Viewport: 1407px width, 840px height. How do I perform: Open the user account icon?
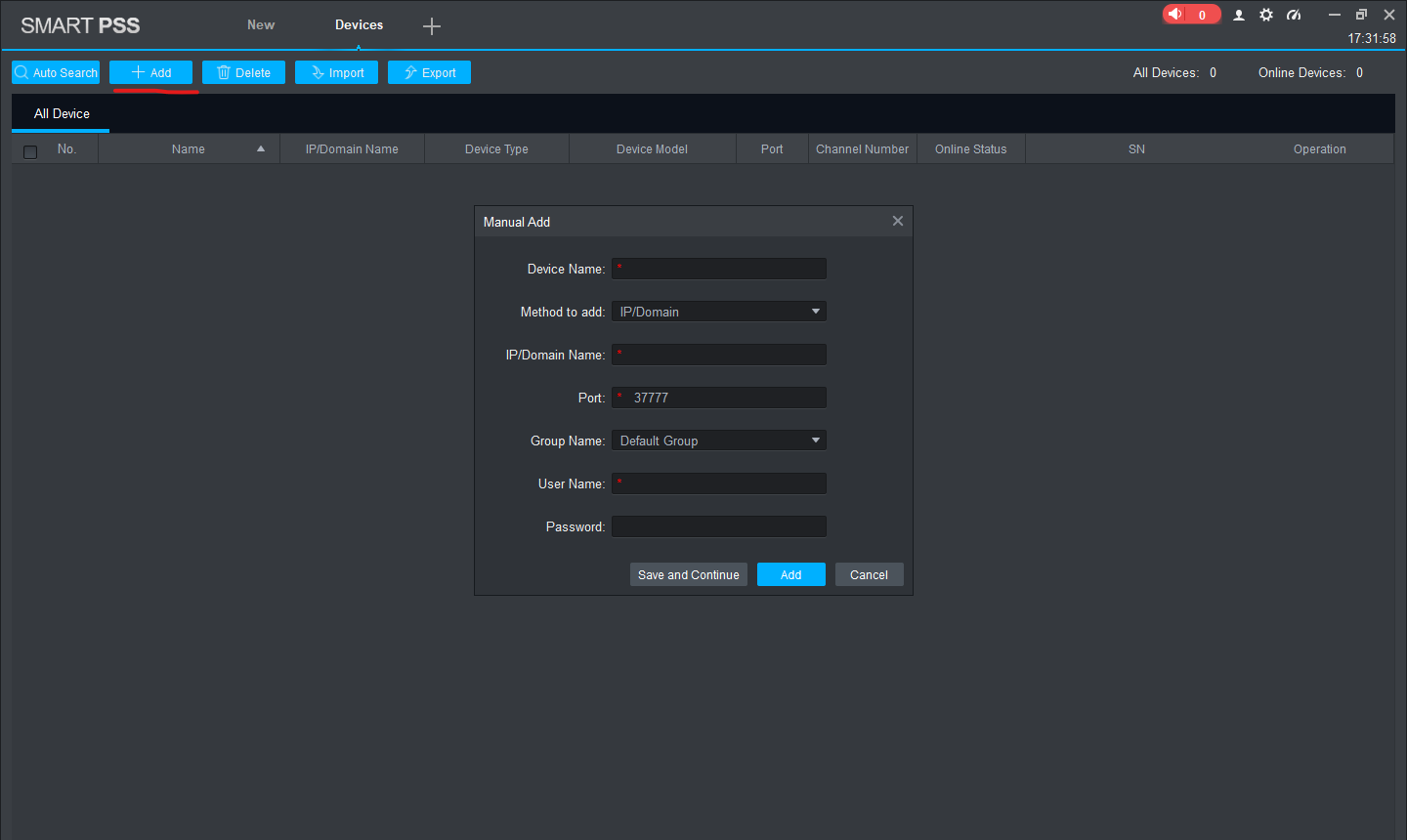[x=1239, y=15]
